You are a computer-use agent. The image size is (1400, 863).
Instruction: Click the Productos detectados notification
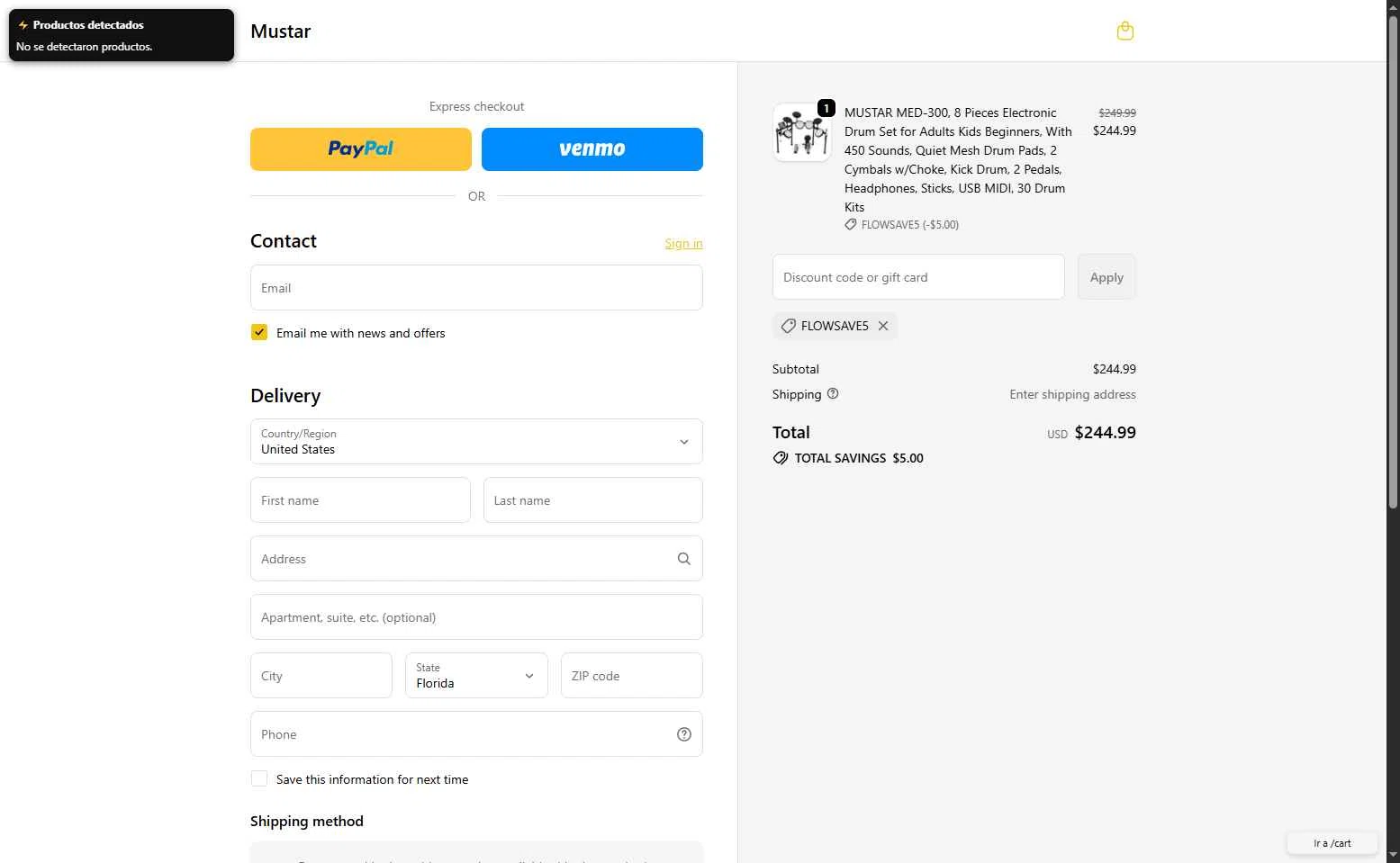pyautogui.click(x=122, y=35)
